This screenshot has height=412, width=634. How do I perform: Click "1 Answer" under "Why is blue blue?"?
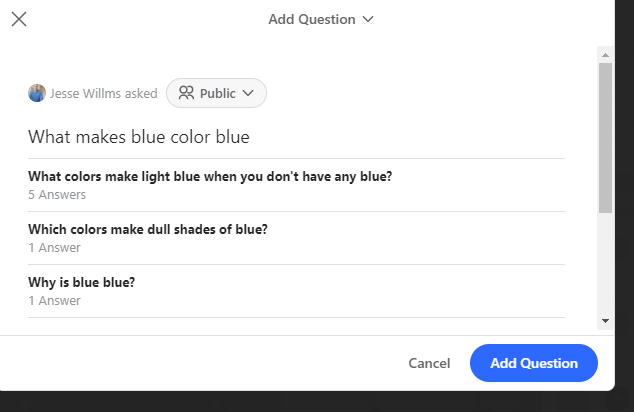tap(54, 301)
